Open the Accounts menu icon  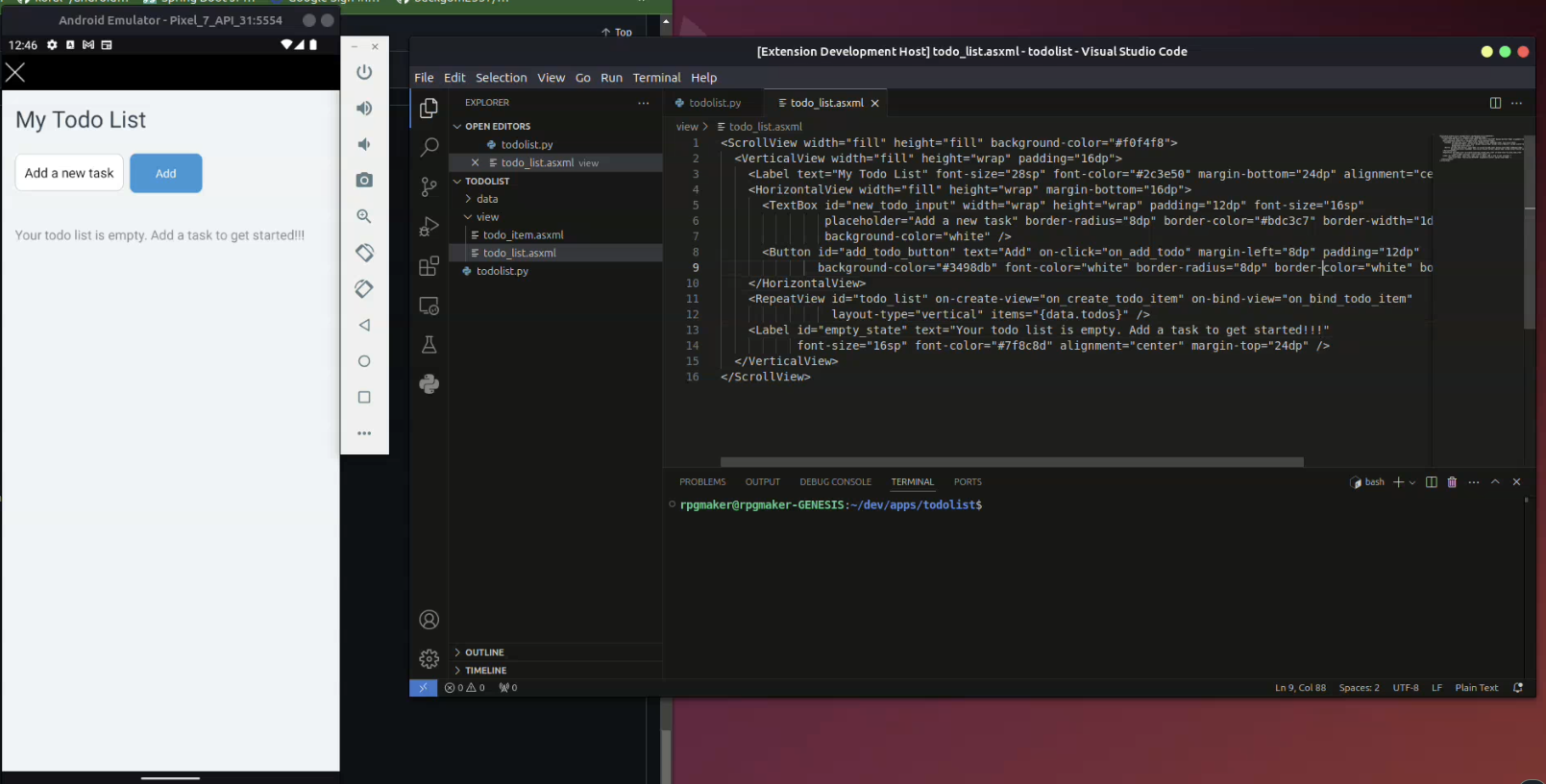point(429,620)
